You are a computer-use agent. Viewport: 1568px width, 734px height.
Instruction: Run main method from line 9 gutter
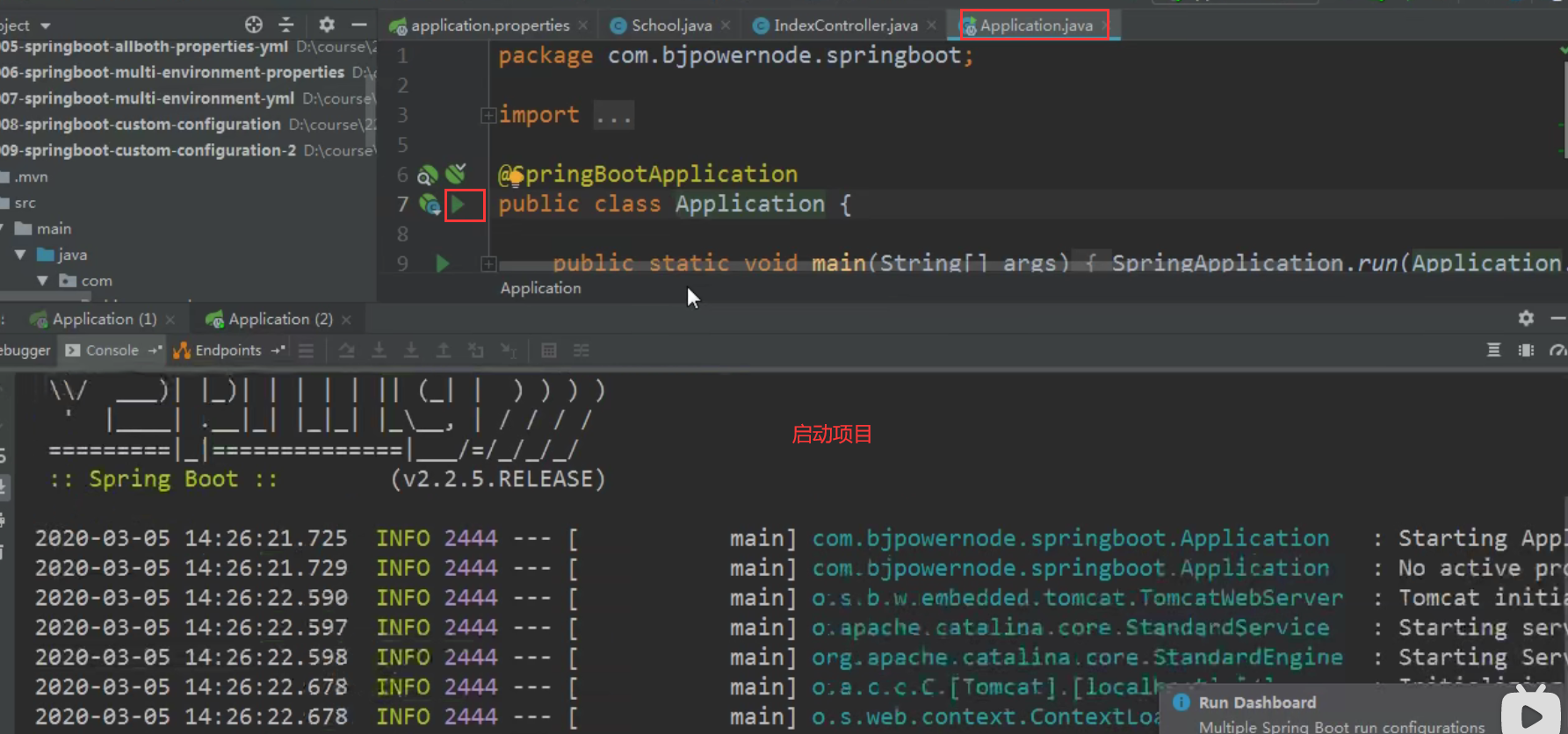[442, 263]
